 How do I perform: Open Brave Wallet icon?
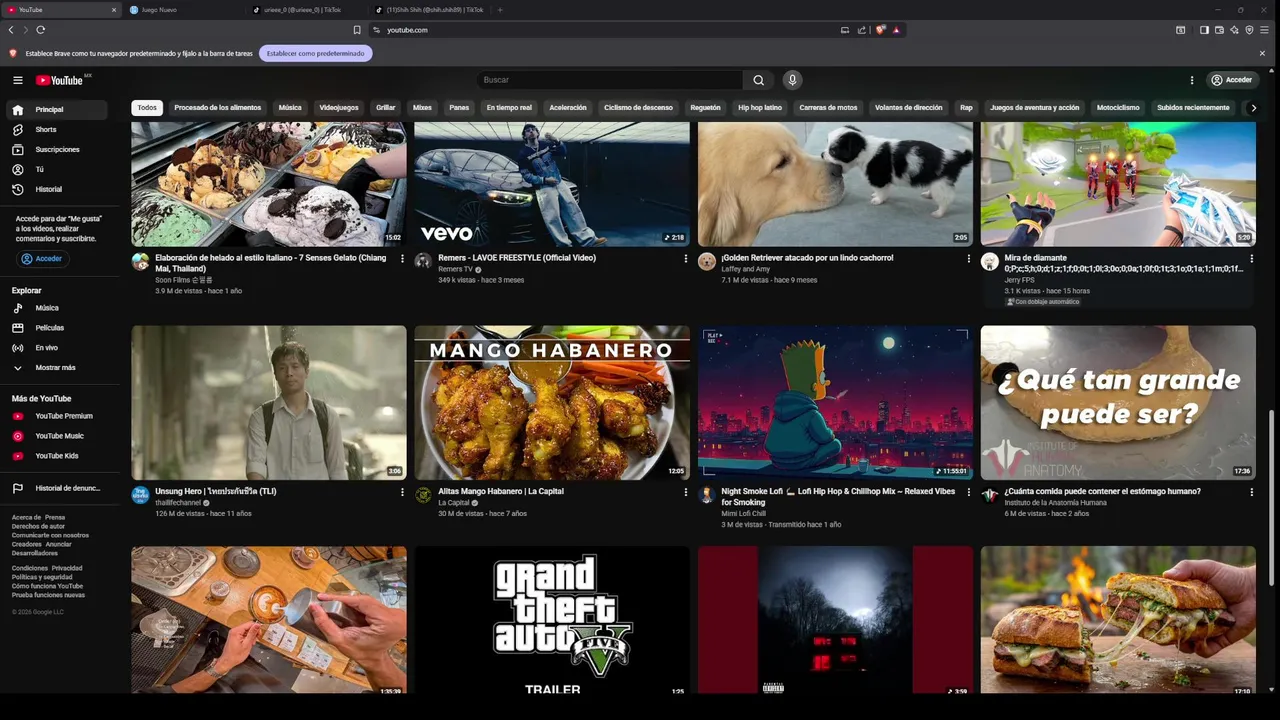tap(1219, 30)
